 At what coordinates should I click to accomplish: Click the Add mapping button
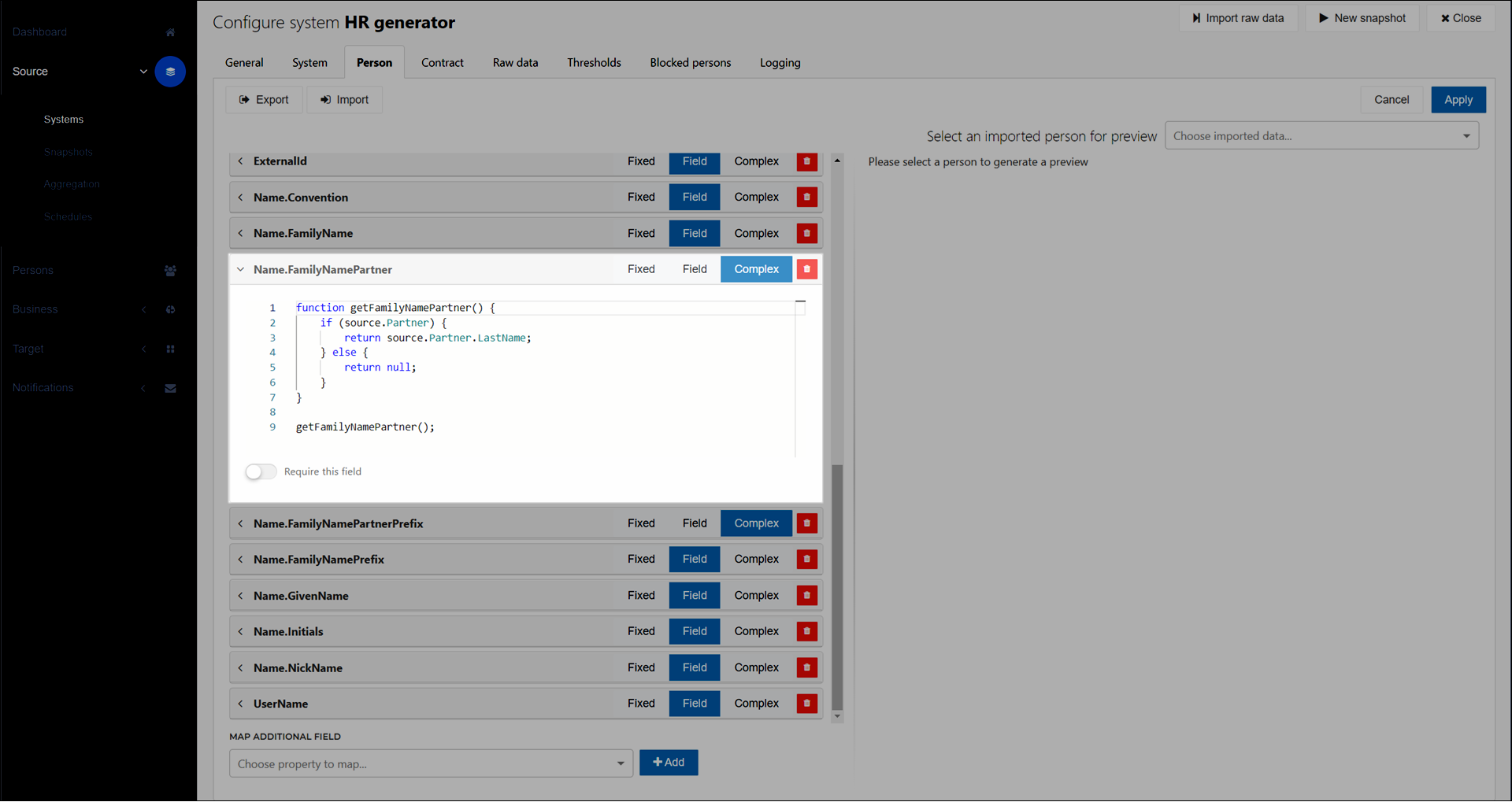pos(669,763)
